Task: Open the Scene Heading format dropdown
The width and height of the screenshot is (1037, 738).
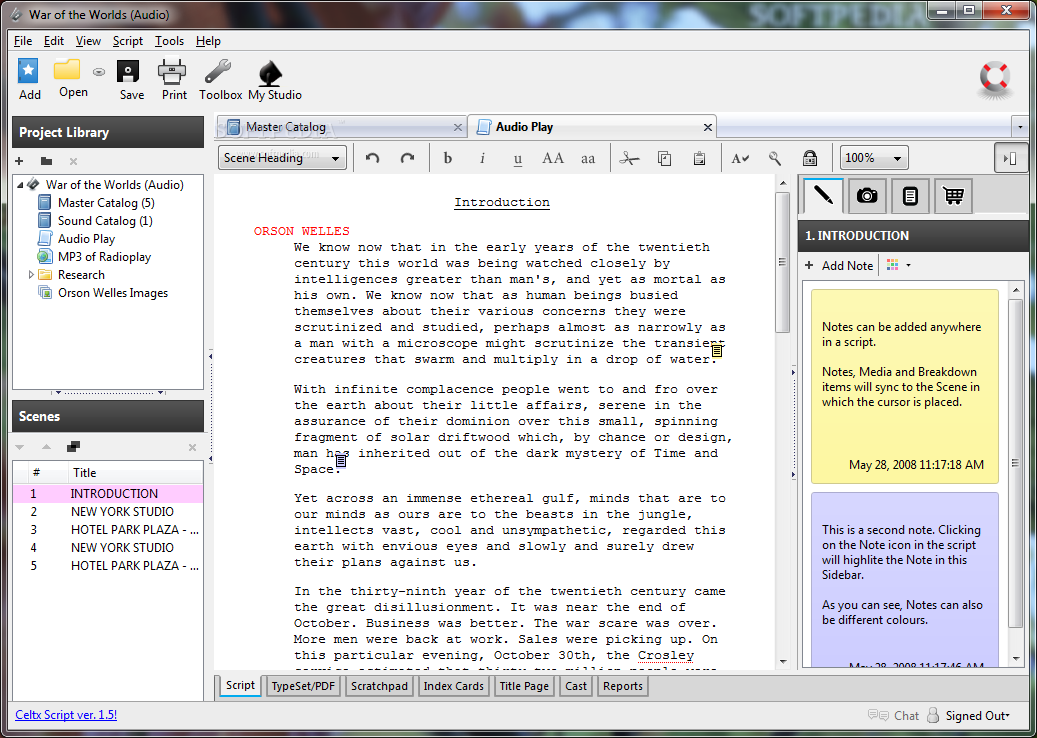Action: point(282,157)
